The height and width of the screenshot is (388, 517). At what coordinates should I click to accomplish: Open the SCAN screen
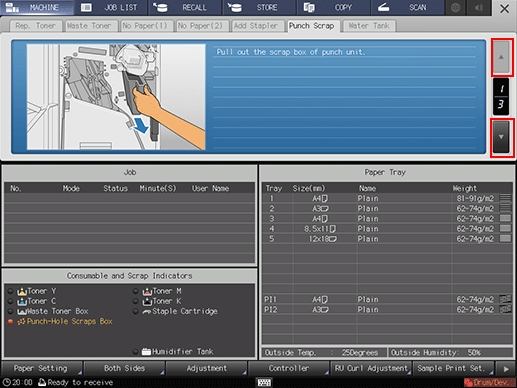pyautogui.click(x=407, y=8)
